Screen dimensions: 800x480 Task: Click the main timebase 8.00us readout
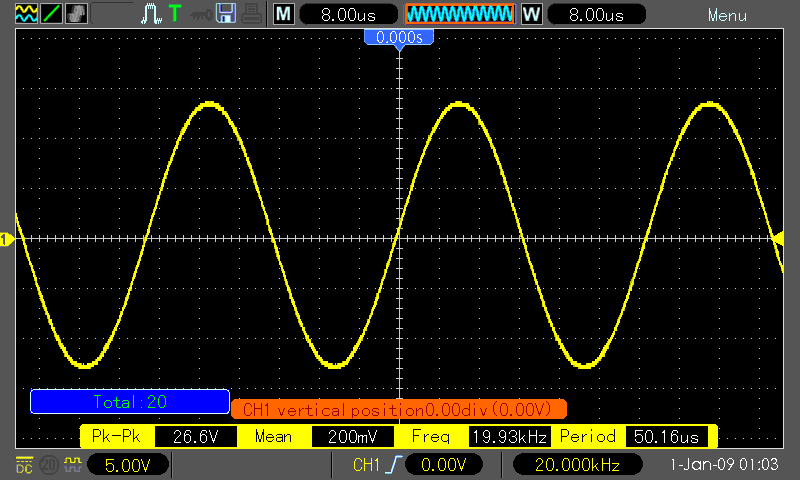pos(348,14)
